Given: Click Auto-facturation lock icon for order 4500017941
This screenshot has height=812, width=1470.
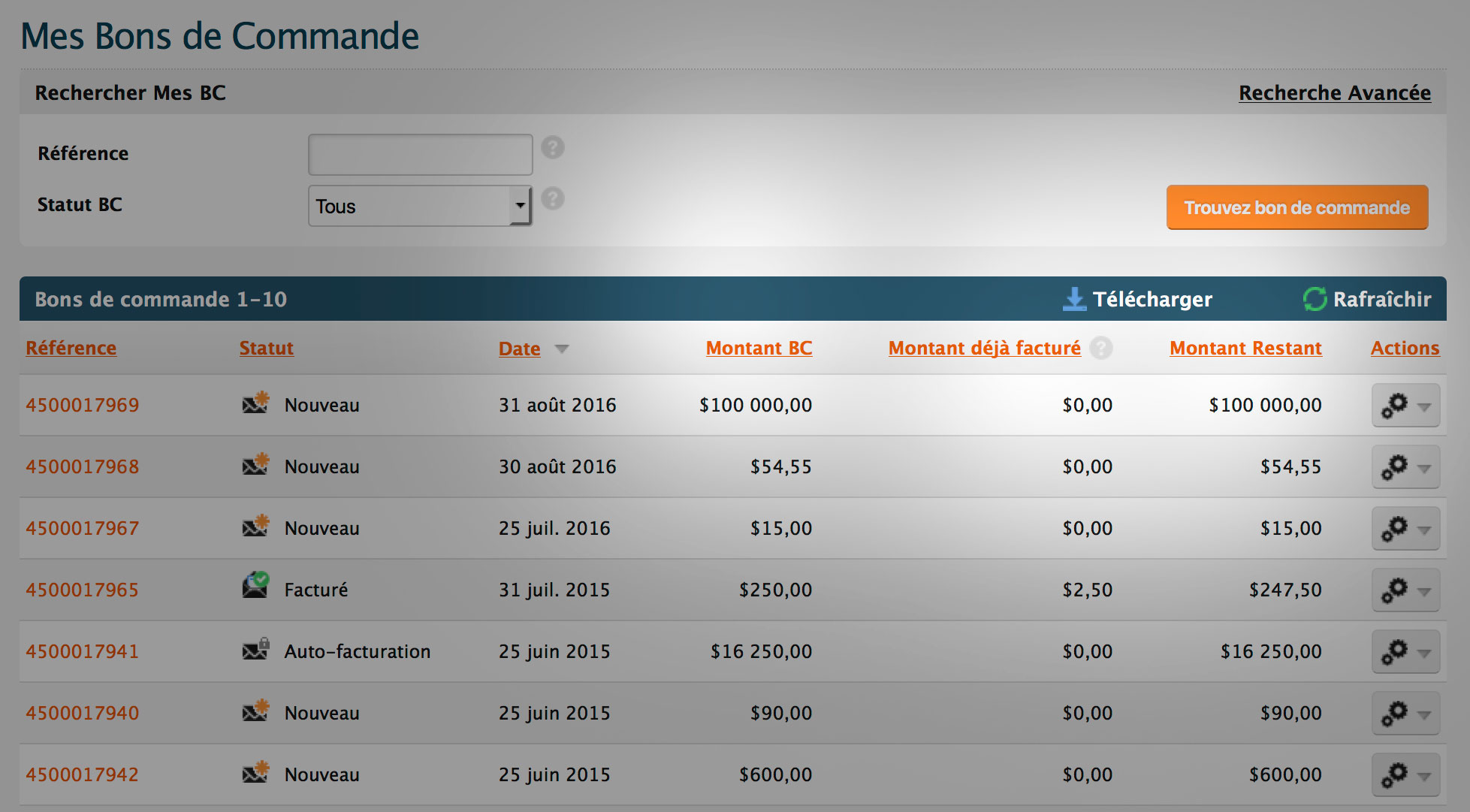Looking at the screenshot, I should (256, 649).
